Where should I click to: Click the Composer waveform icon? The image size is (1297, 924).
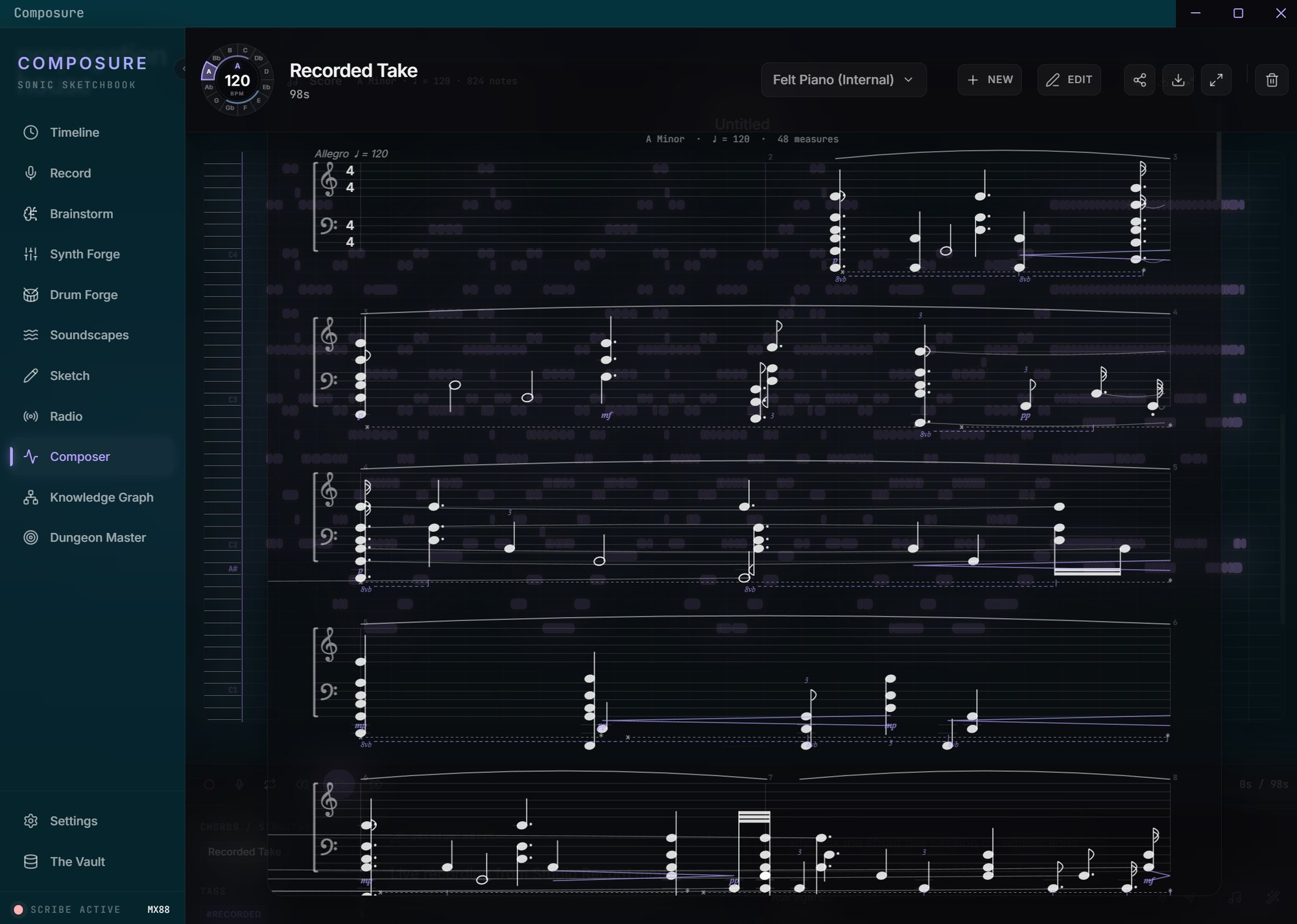pyautogui.click(x=30, y=456)
